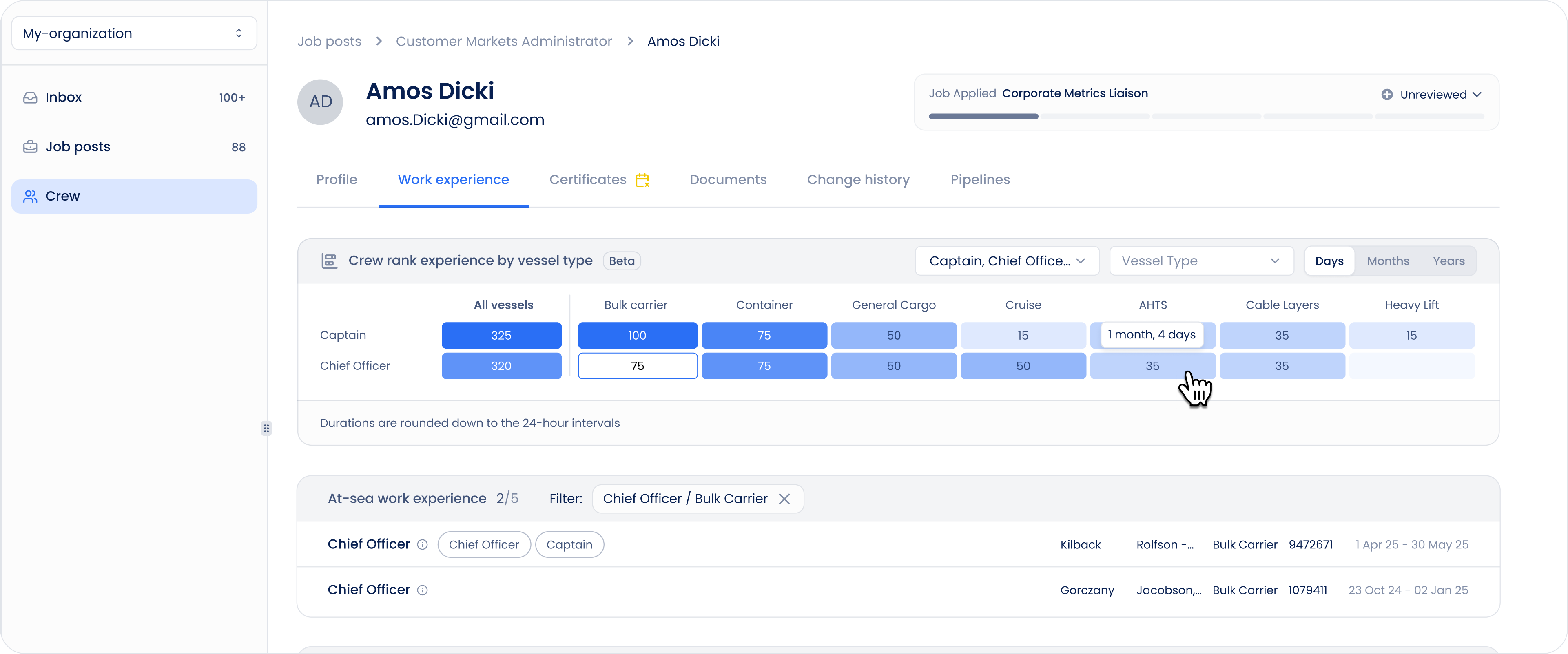The width and height of the screenshot is (1568, 654).
Task: Click the Crew people icon
Action: click(x=30, y=196)
